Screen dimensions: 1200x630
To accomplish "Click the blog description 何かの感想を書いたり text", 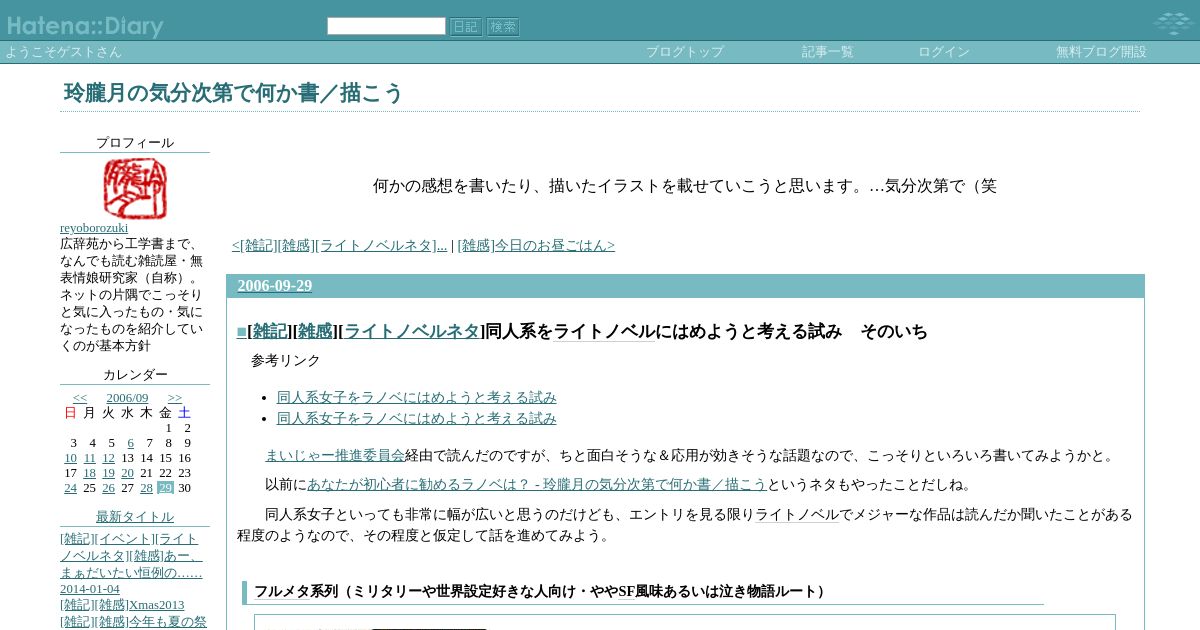I will (685, 186).
